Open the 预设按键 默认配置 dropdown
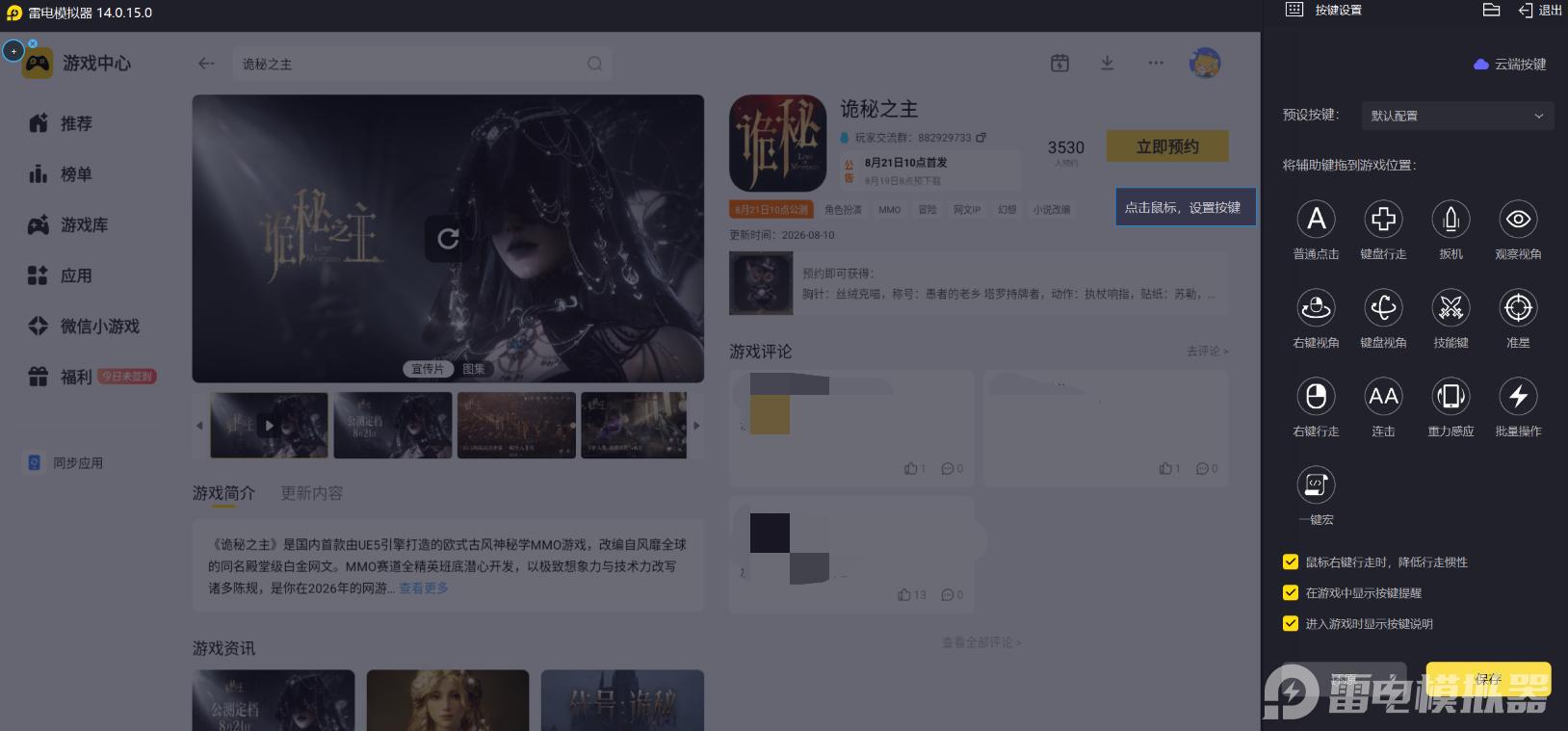 (x=1457, y=116)
